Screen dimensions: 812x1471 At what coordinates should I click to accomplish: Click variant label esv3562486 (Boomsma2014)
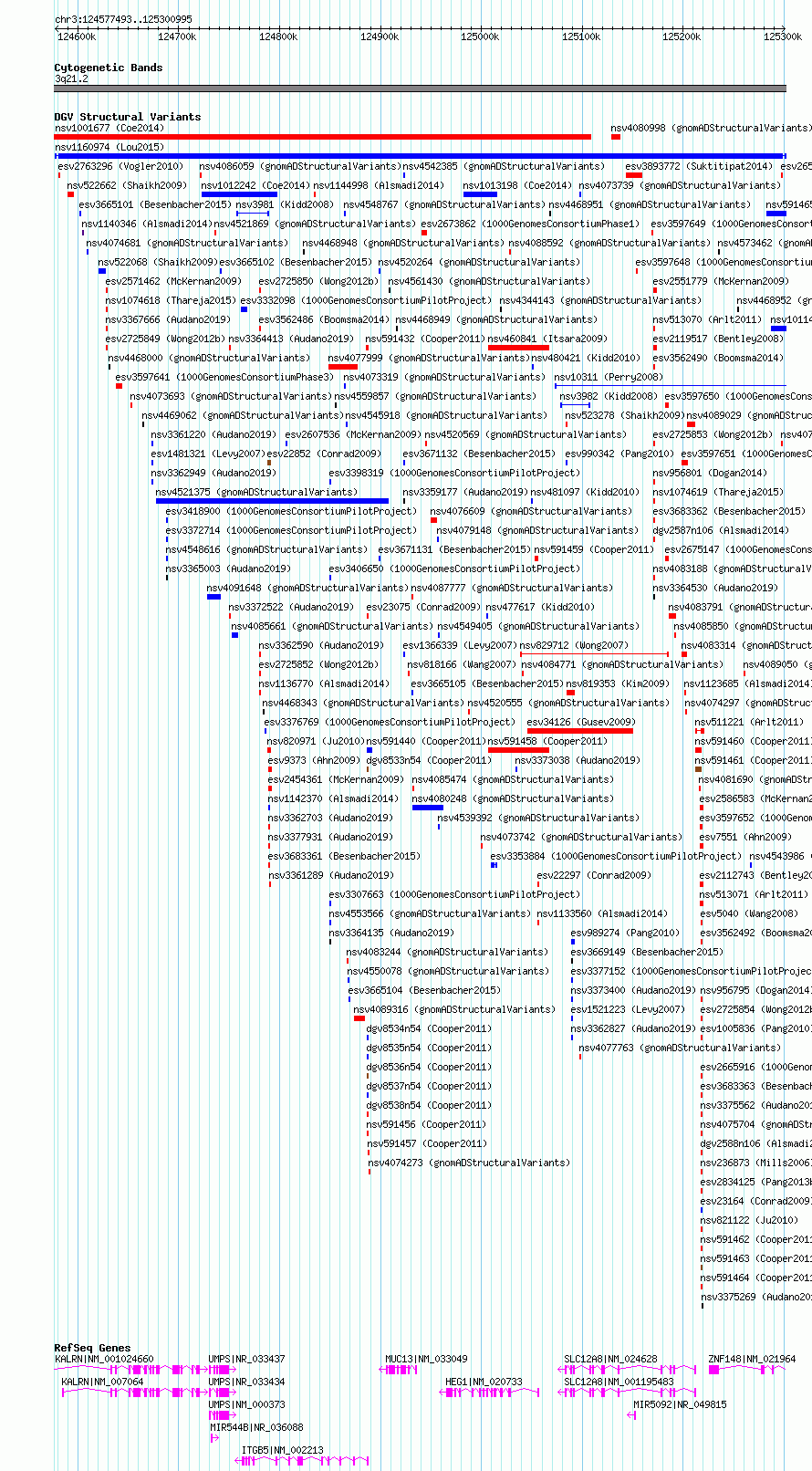[x=324, y=319]
